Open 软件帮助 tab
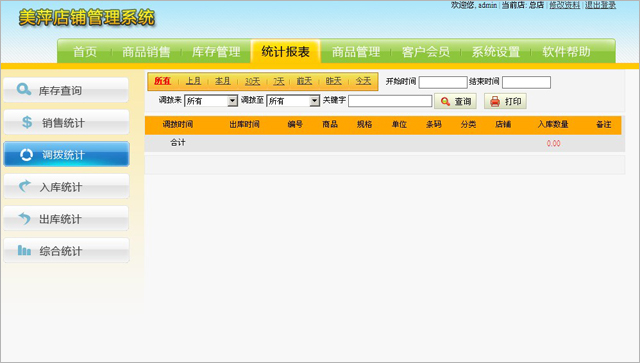Image resolution: width=640 pixels, height=363 pixels. point(566,52)
